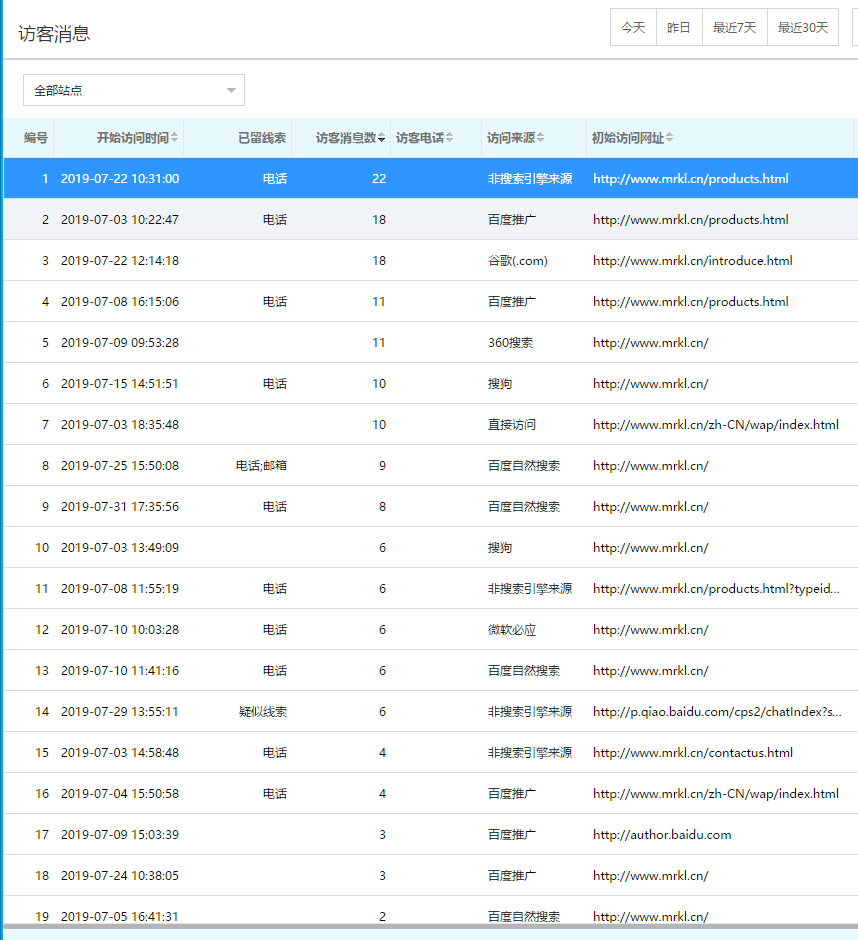The width and height of the screenshot is (858, 940).
Task: Click the timestamp 2019-07-10 11:41:16
Action: (120, 671)
